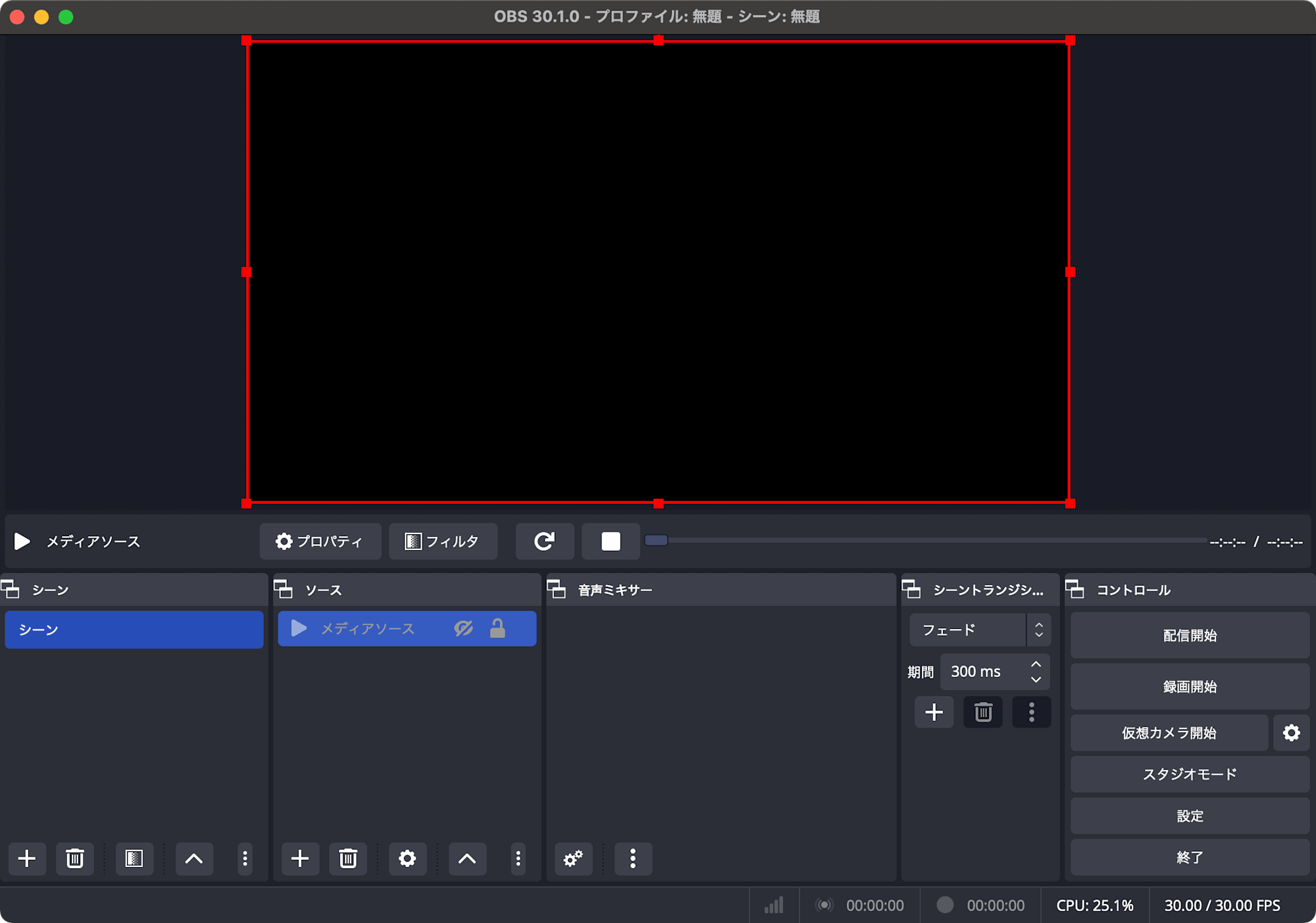Click 録画開始 to start recording

(x=1190, y=687)
